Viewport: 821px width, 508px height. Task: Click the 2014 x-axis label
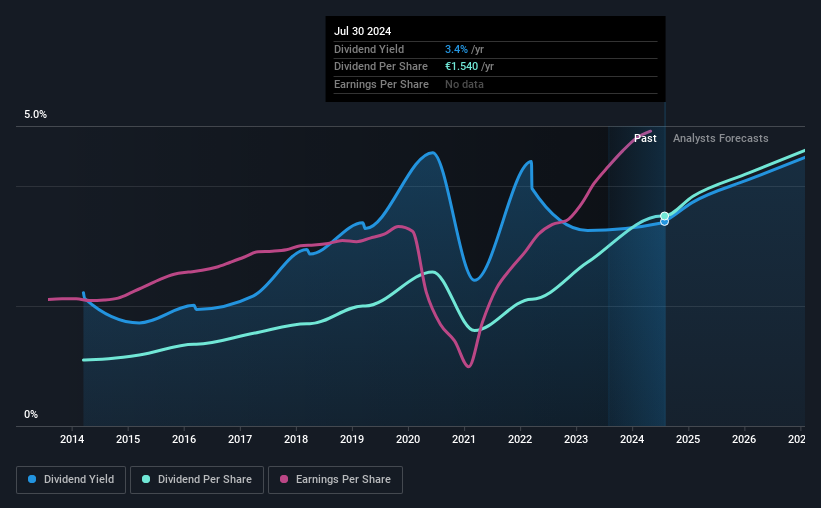(72, 439)
